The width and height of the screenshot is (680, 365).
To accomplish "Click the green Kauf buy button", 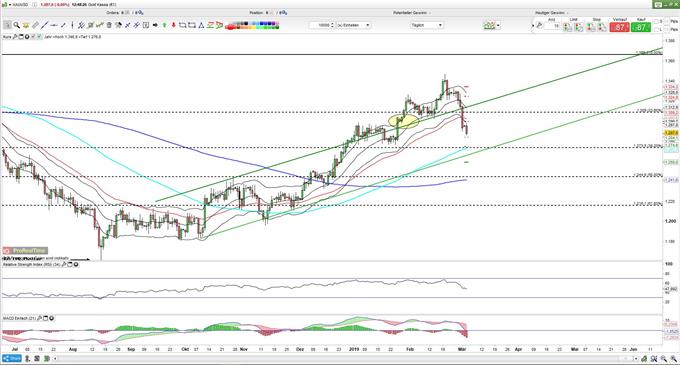I will click(641, 27).
